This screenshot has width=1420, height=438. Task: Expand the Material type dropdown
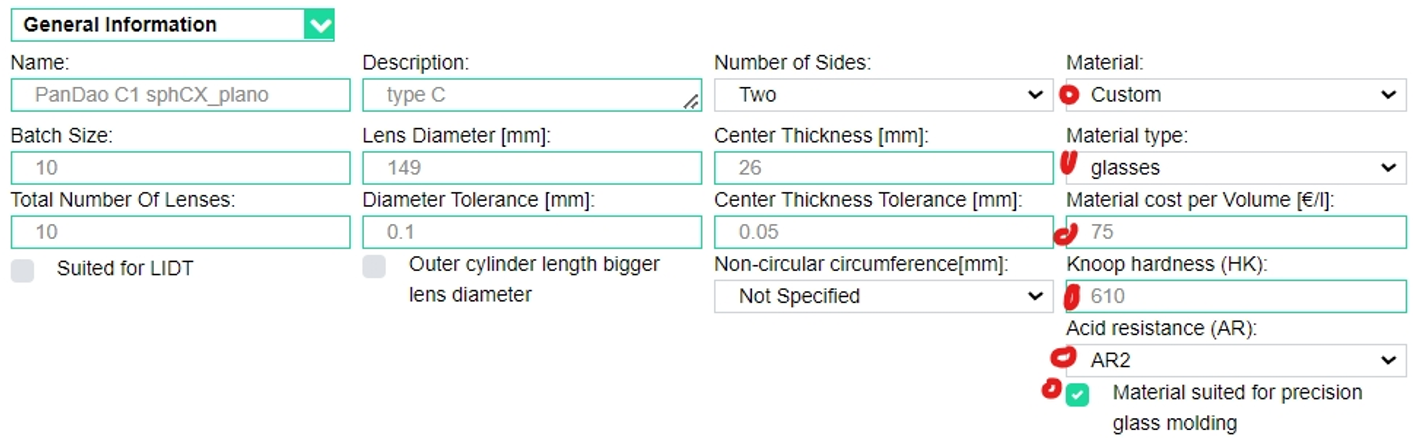(1236, 167)
